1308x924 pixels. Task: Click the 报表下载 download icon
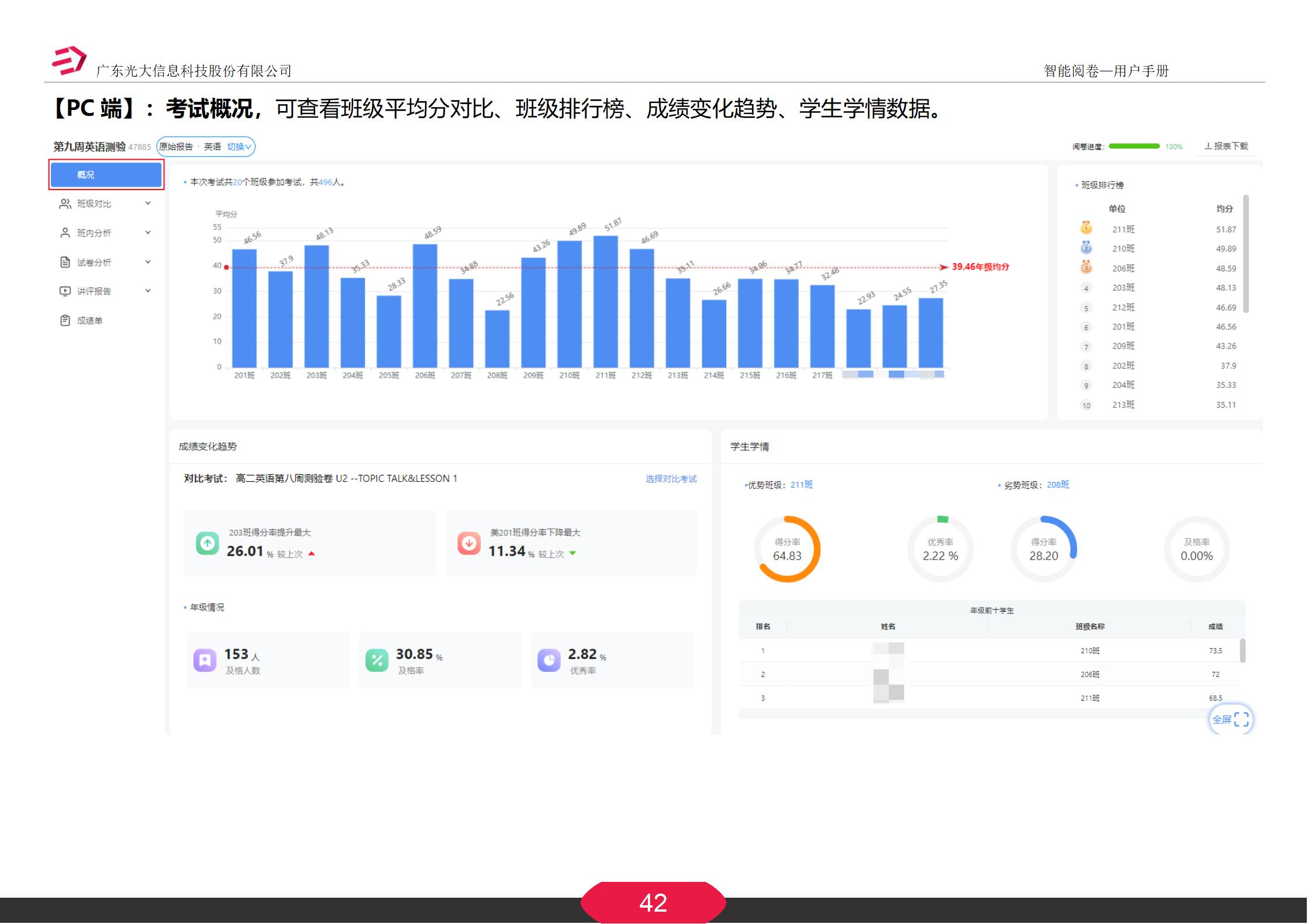tap(1209, 146)
